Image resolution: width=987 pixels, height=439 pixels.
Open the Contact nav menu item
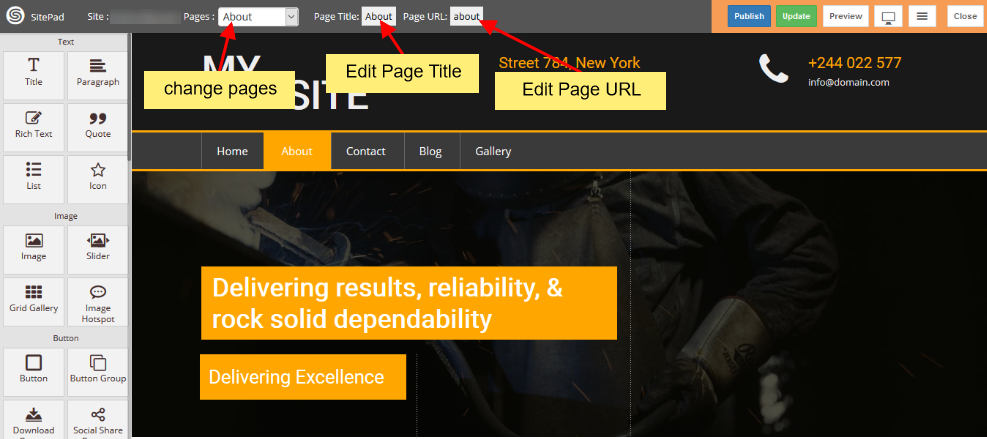click(365, 151)
